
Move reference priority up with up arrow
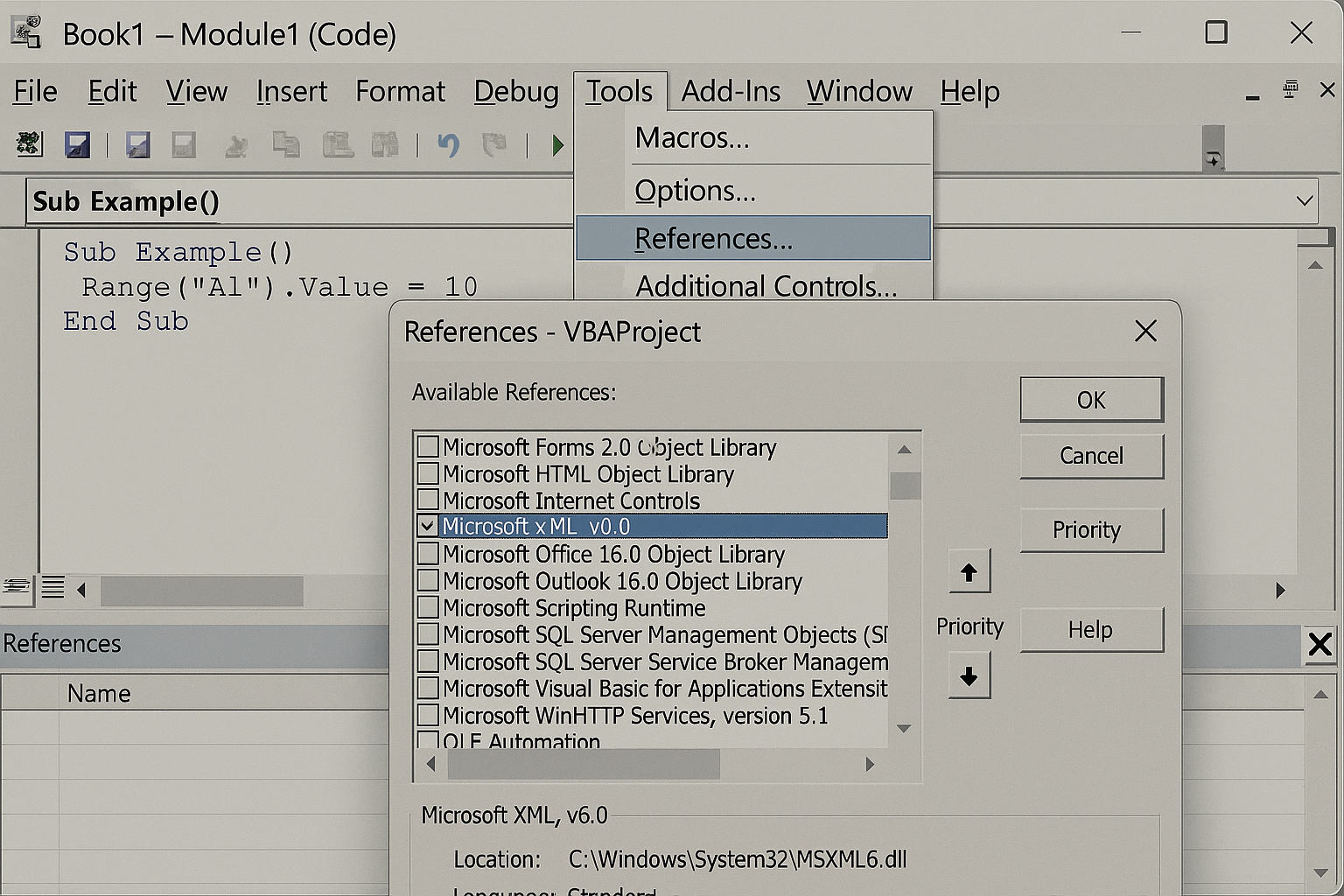point(969,572)
